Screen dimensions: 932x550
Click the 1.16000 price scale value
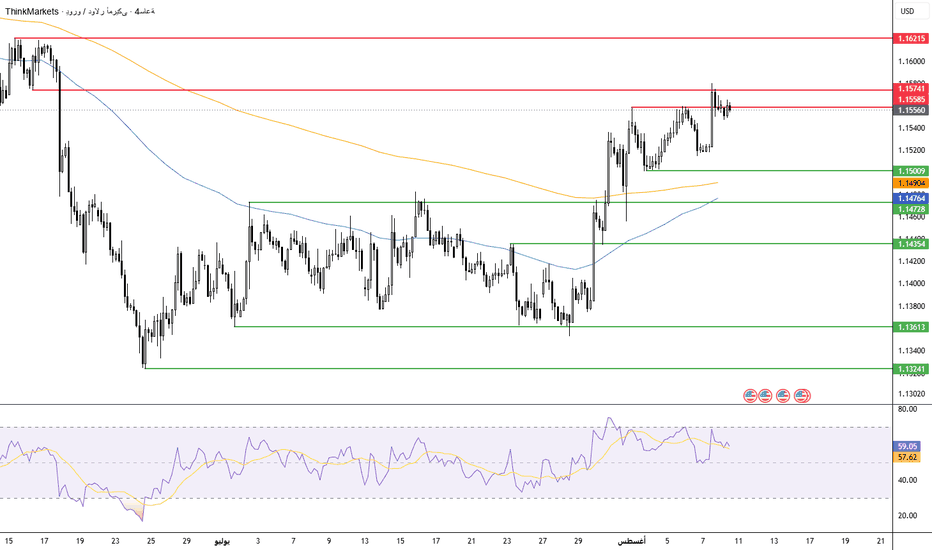click(x=912, y=61)
